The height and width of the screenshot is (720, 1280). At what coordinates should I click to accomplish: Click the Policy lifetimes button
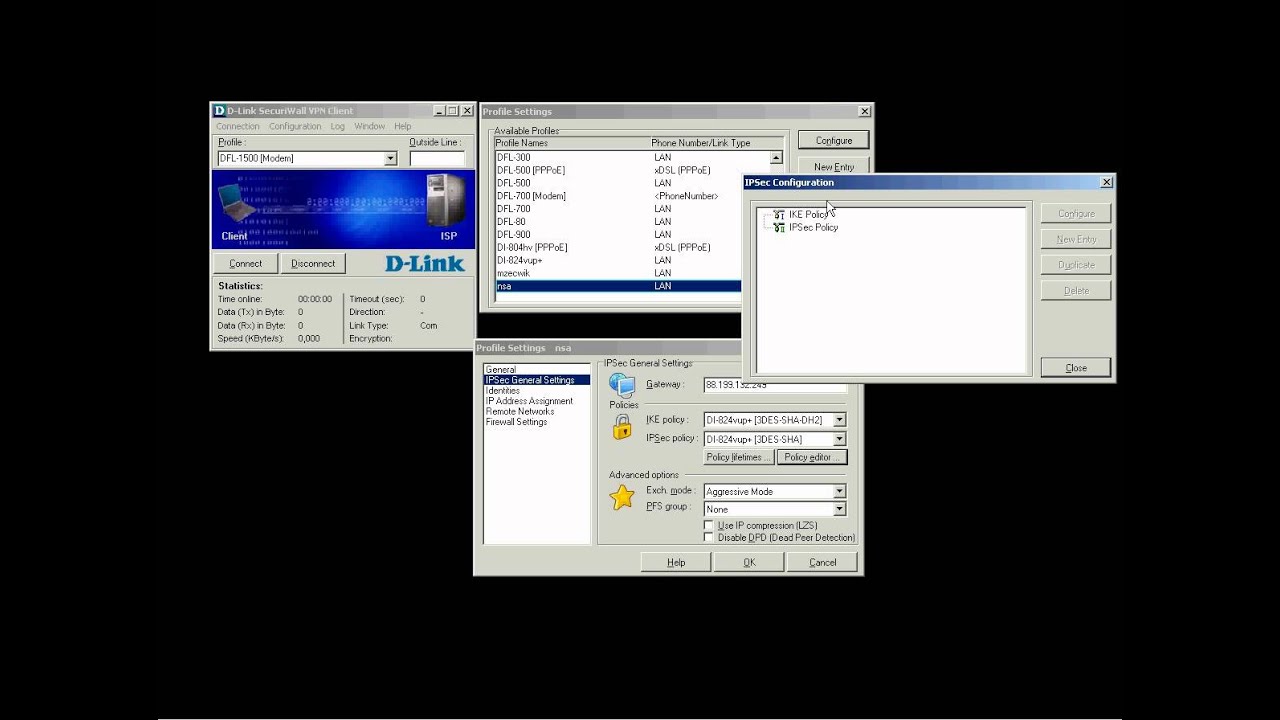click(738, 458)
